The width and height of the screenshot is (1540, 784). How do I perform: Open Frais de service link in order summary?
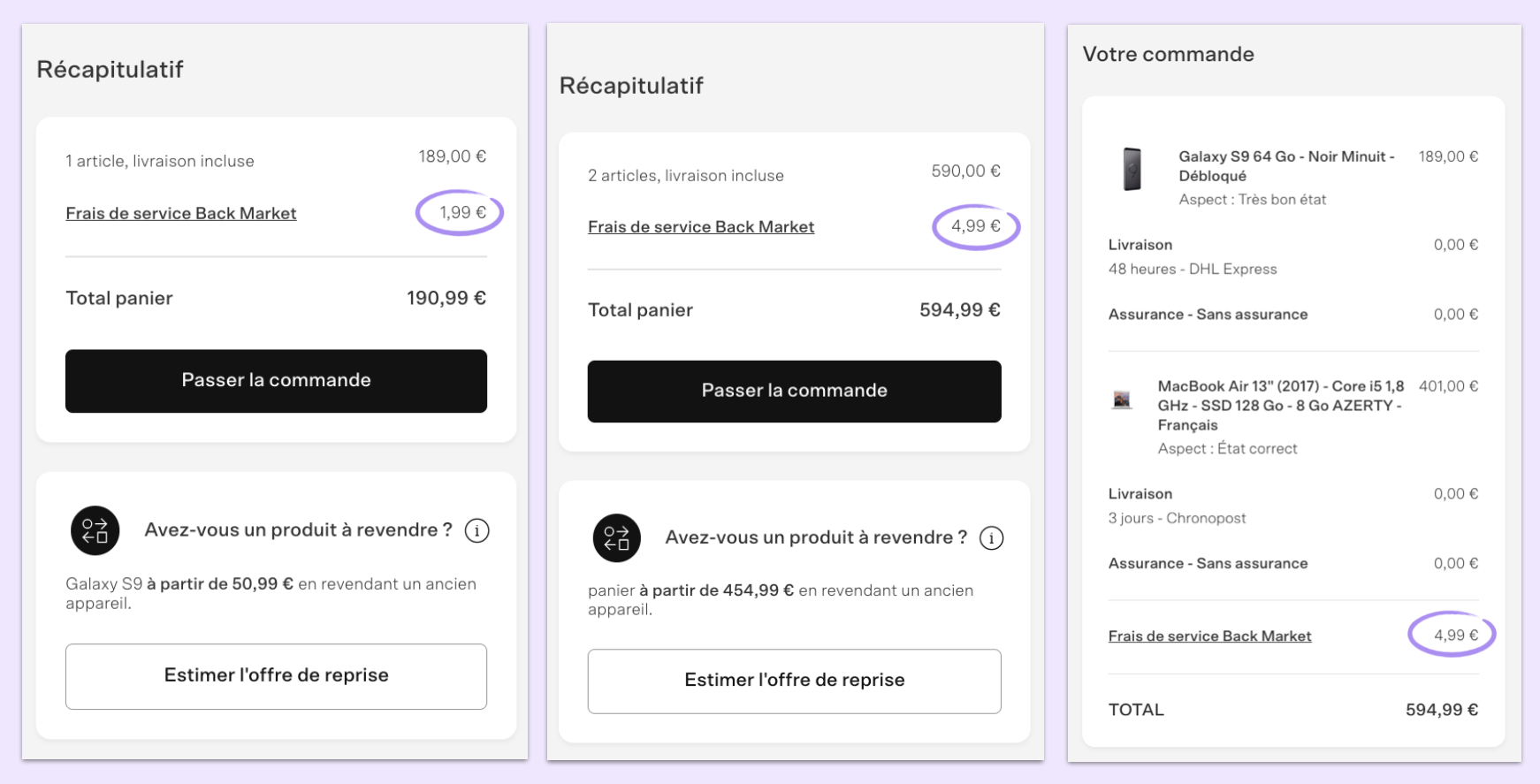[1209, 636]
